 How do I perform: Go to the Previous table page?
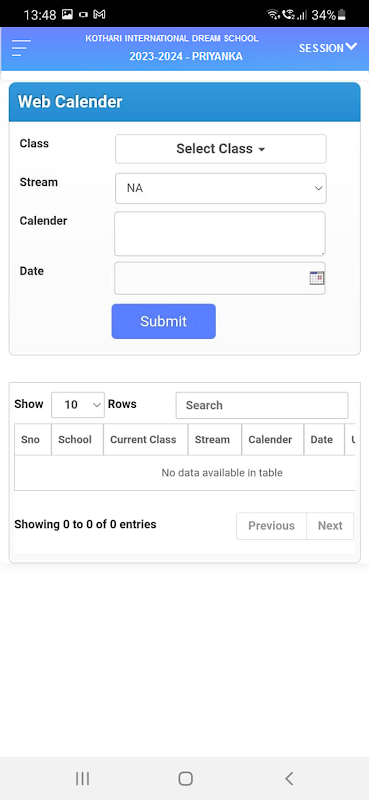(272, 526)
